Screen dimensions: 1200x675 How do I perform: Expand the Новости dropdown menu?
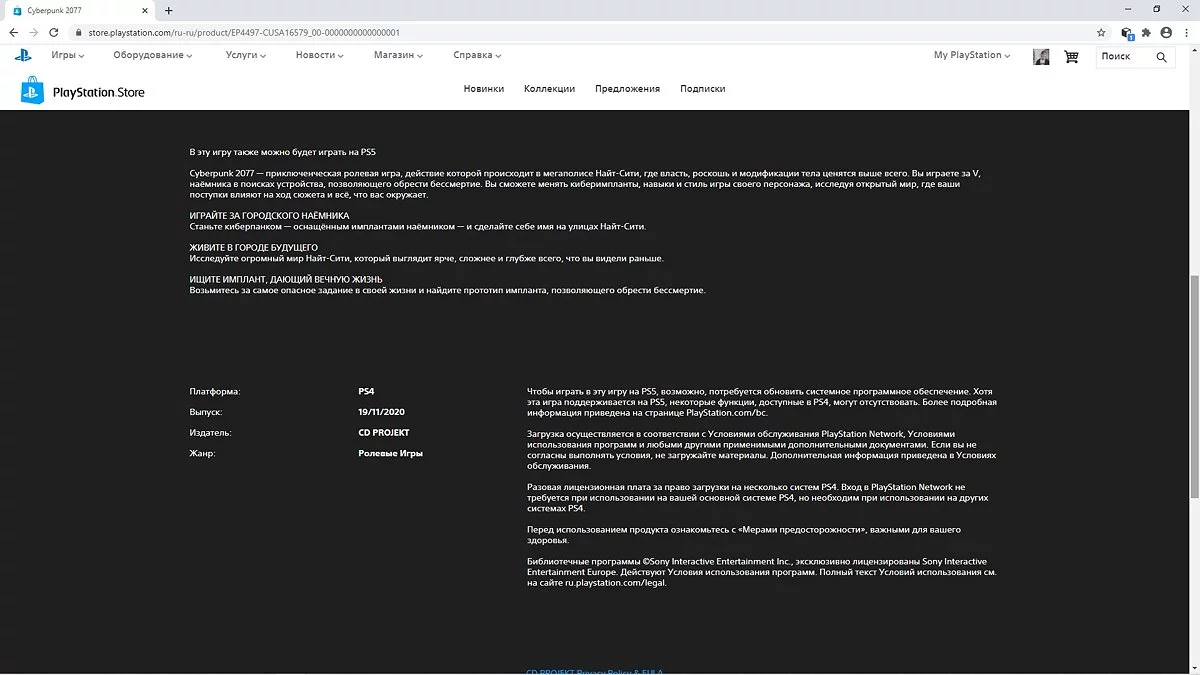coord(320,55)
